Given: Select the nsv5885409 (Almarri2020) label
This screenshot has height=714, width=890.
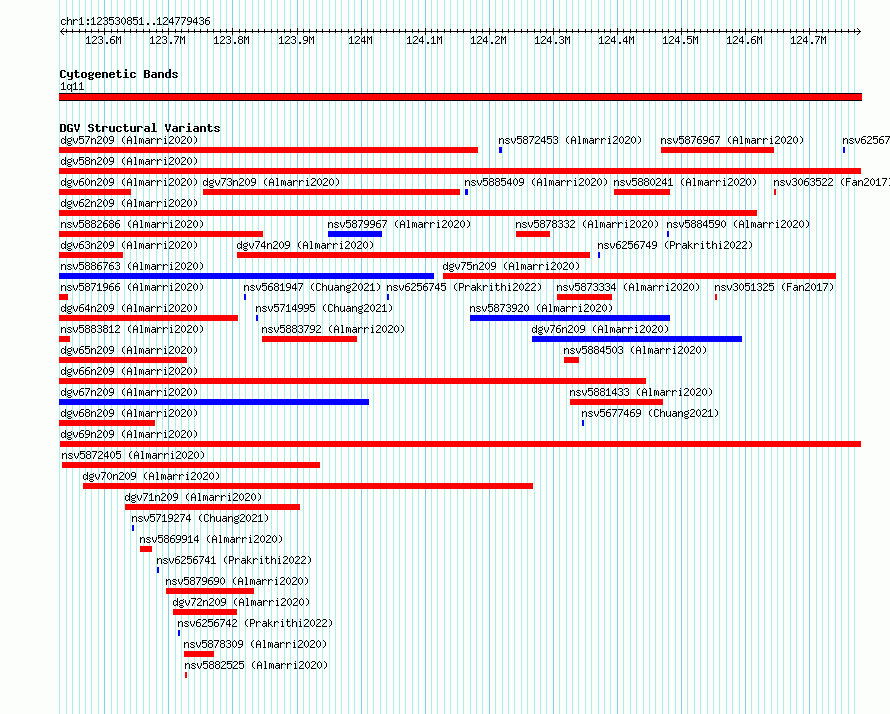Looking at the screenshot, I should (x=536, y=182).
